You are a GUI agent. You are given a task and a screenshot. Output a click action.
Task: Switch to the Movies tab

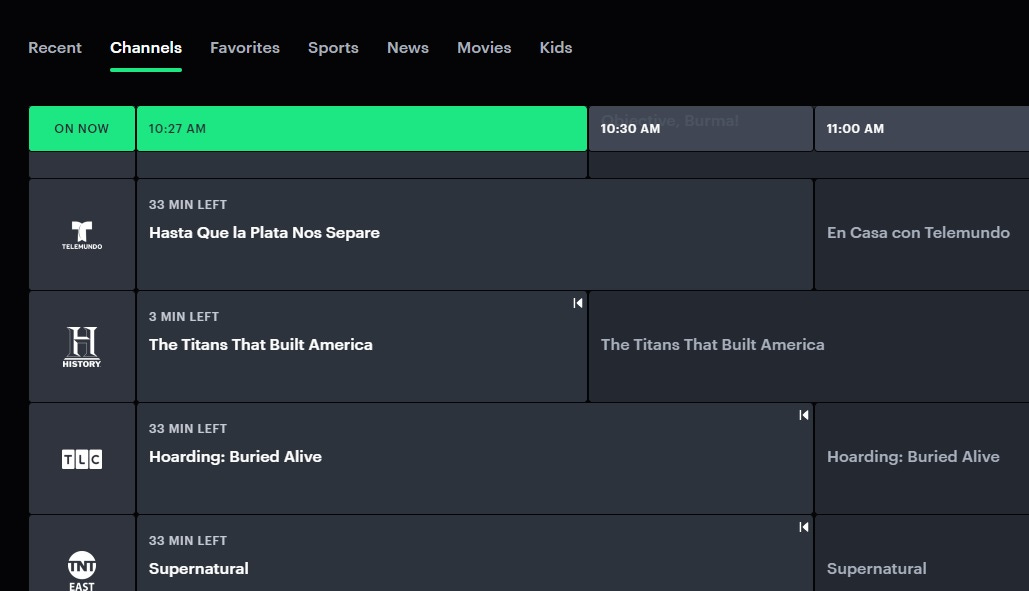(484, 48)
